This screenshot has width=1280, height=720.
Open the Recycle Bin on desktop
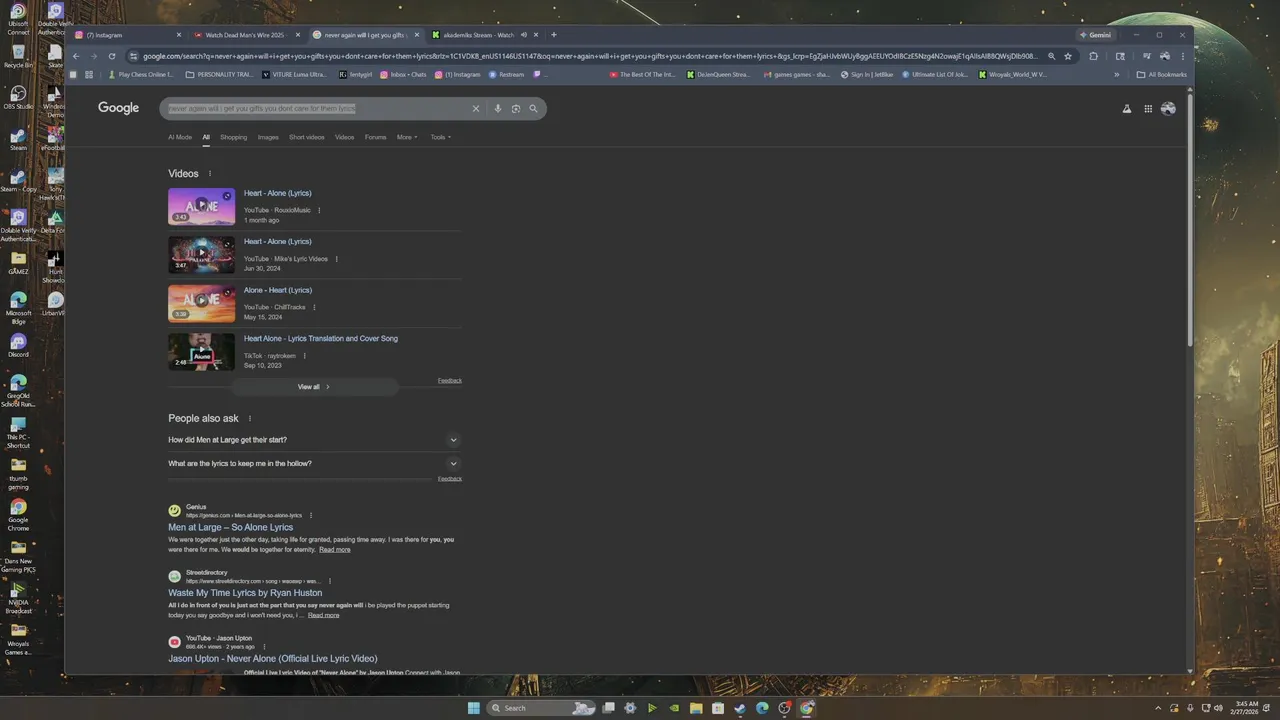tap(18, 56)
